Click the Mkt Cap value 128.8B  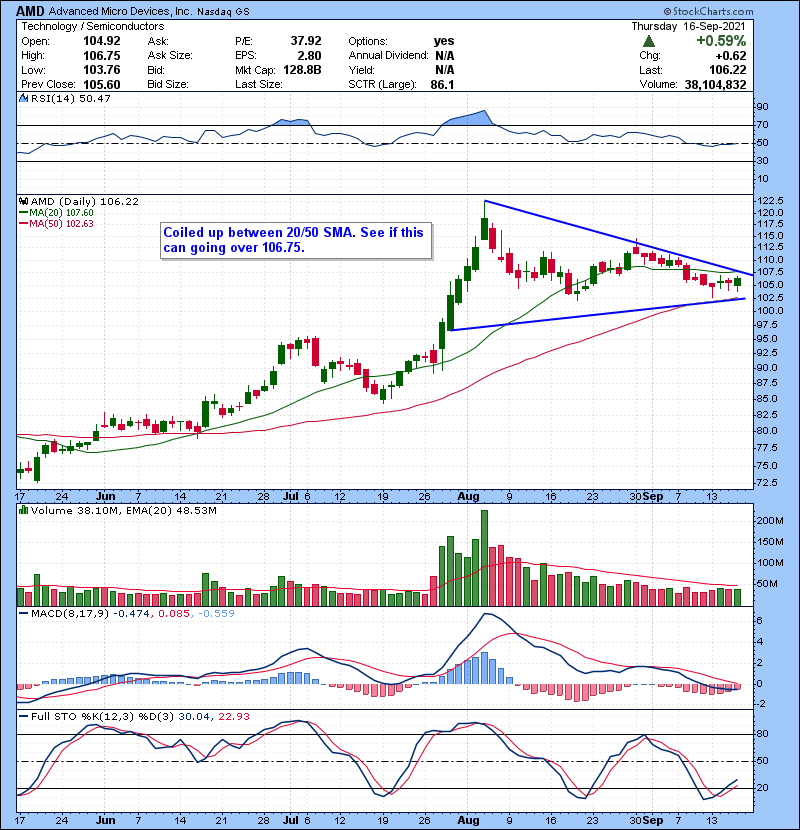[x=302, y=70]
